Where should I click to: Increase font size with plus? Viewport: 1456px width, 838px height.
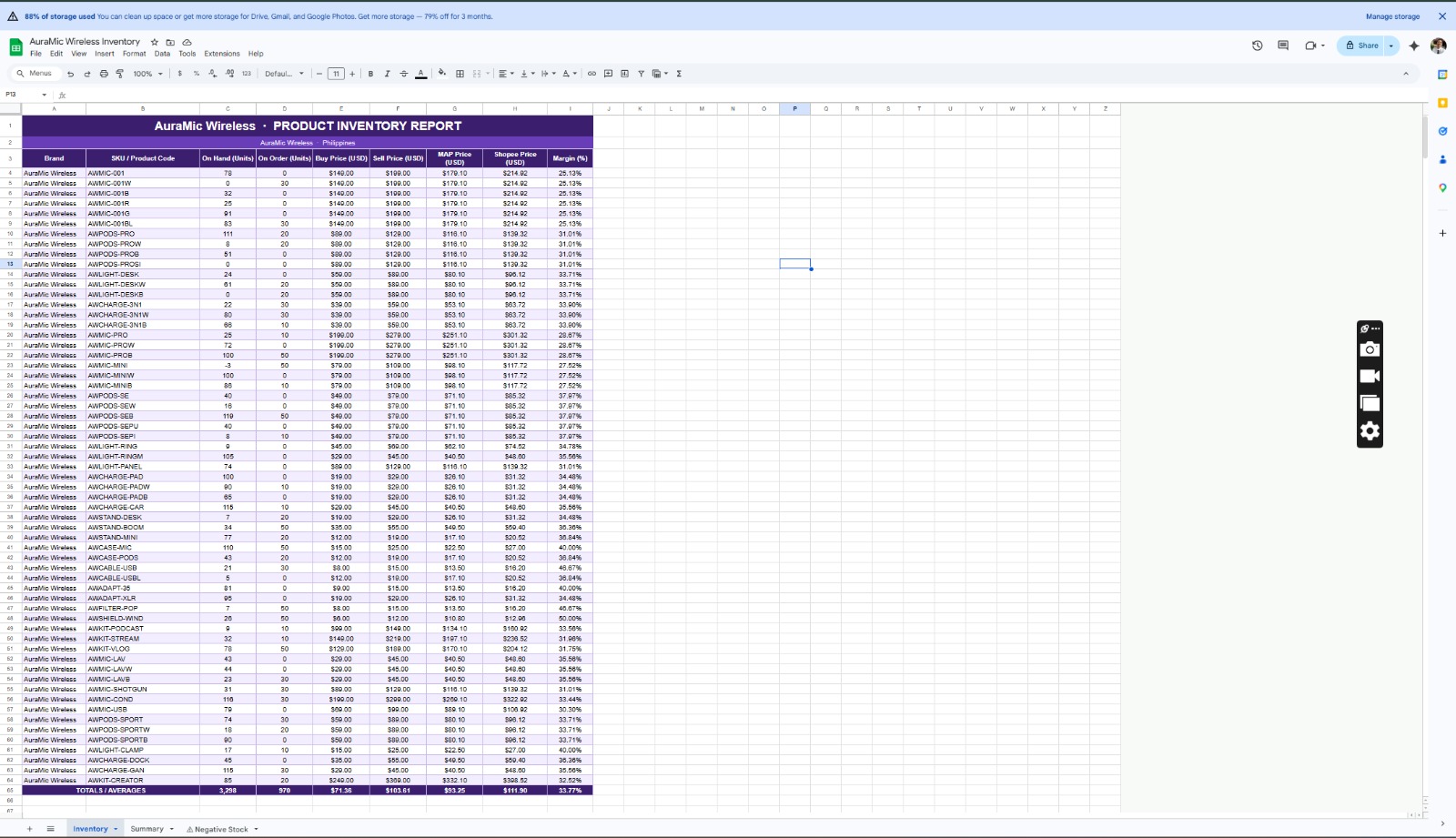pyautogui.click(x=352, y=74)
